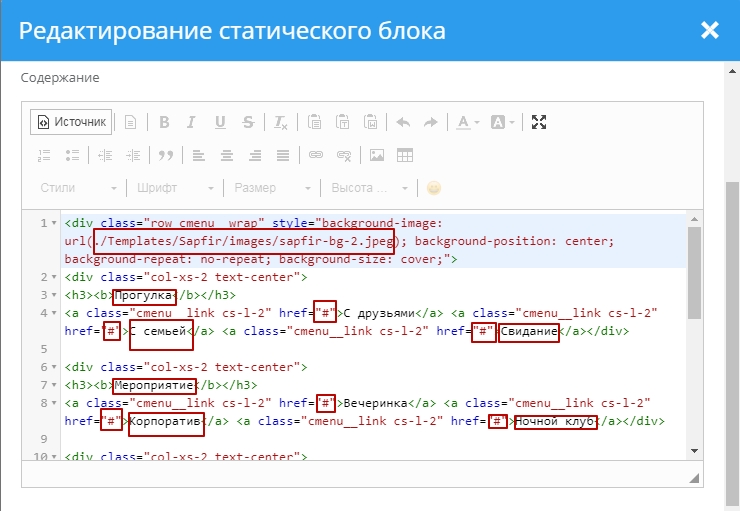Screen dimensions: 740x511
Task: Maximize the editor with the fullscreen icon
Action: pos(540,122)
